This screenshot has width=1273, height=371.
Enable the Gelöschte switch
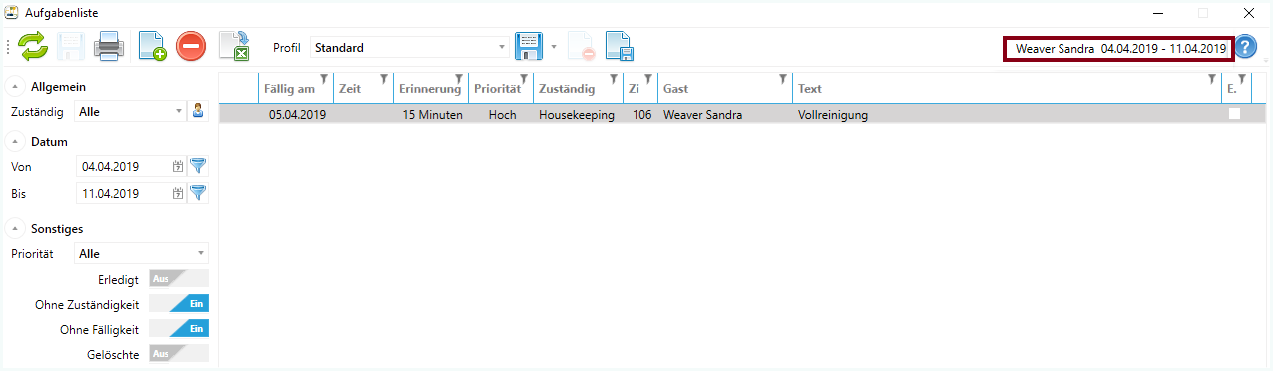click(179, 353)
